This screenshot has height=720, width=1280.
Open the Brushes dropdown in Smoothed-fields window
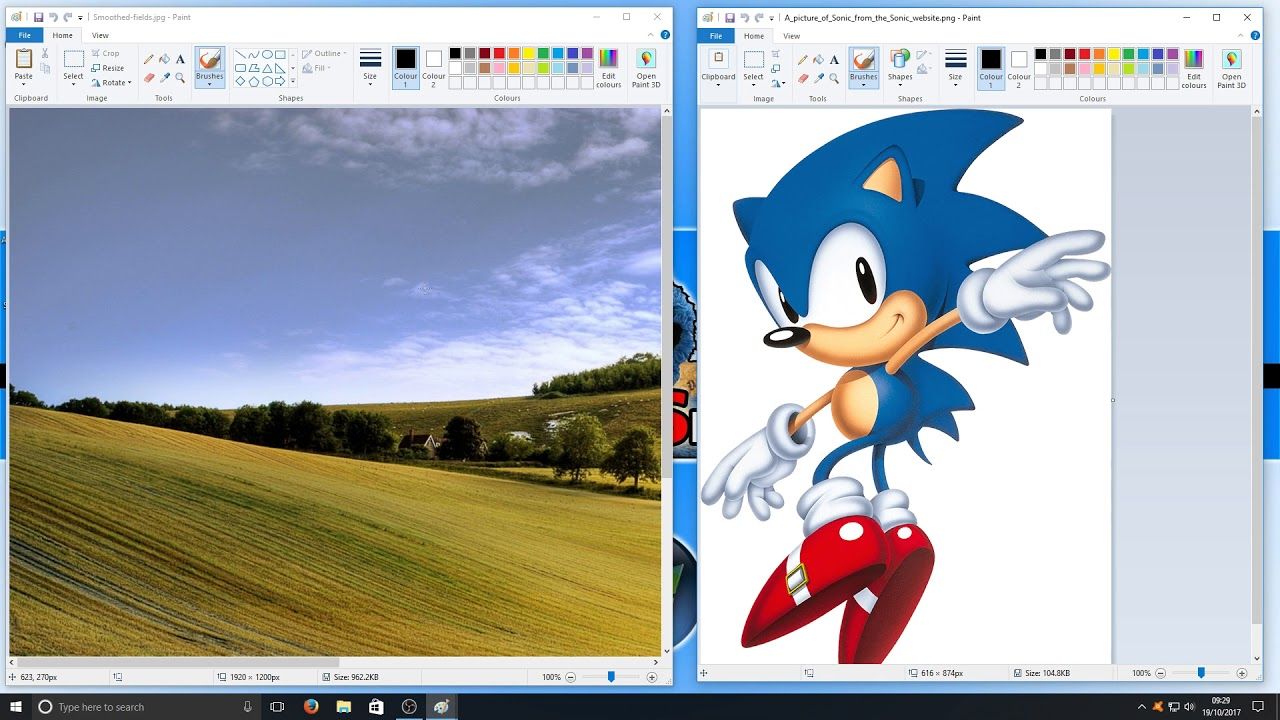(209, 79)
